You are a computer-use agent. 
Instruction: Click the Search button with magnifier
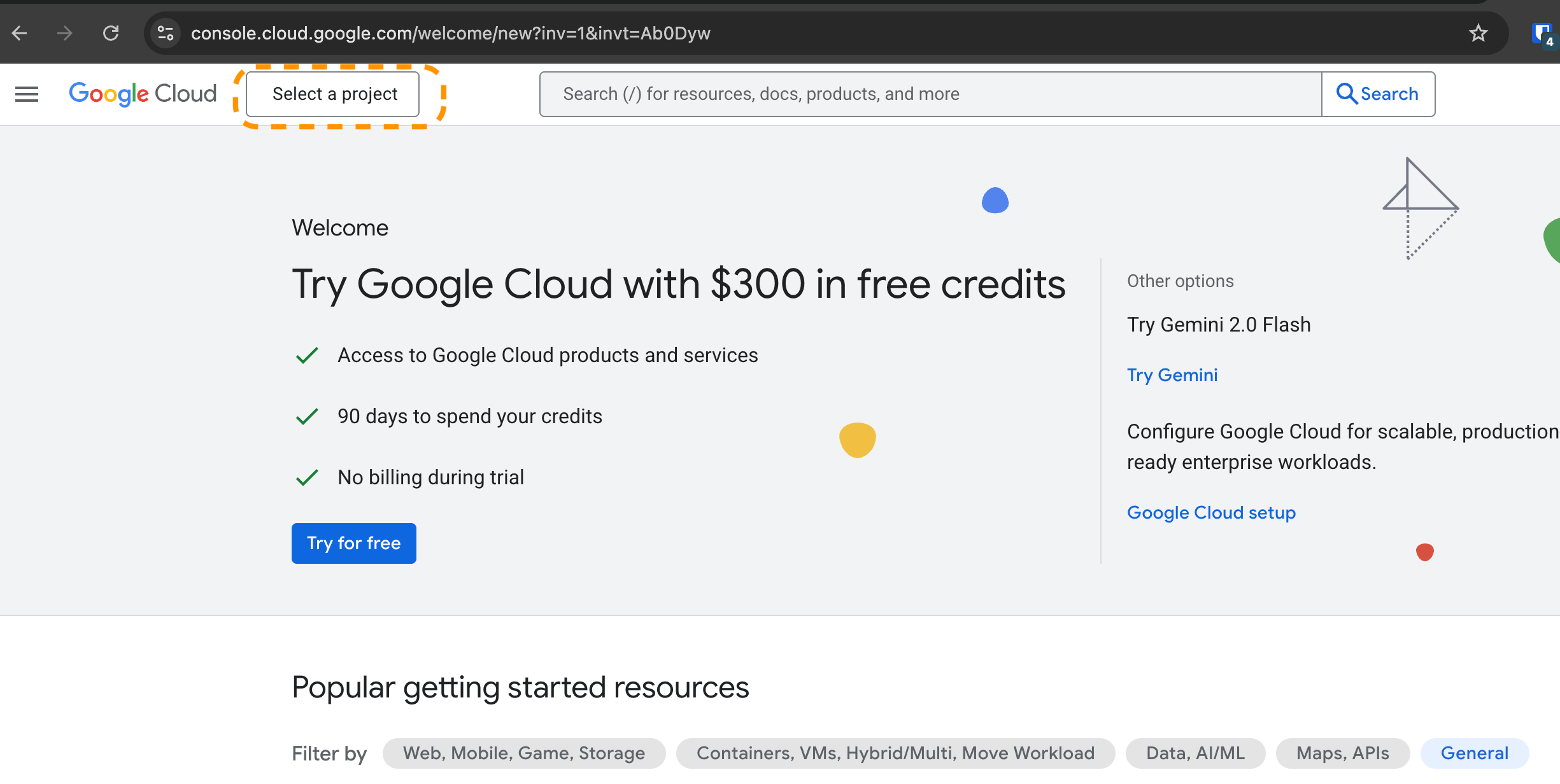pyautogui.click(x=1378, y=94)
